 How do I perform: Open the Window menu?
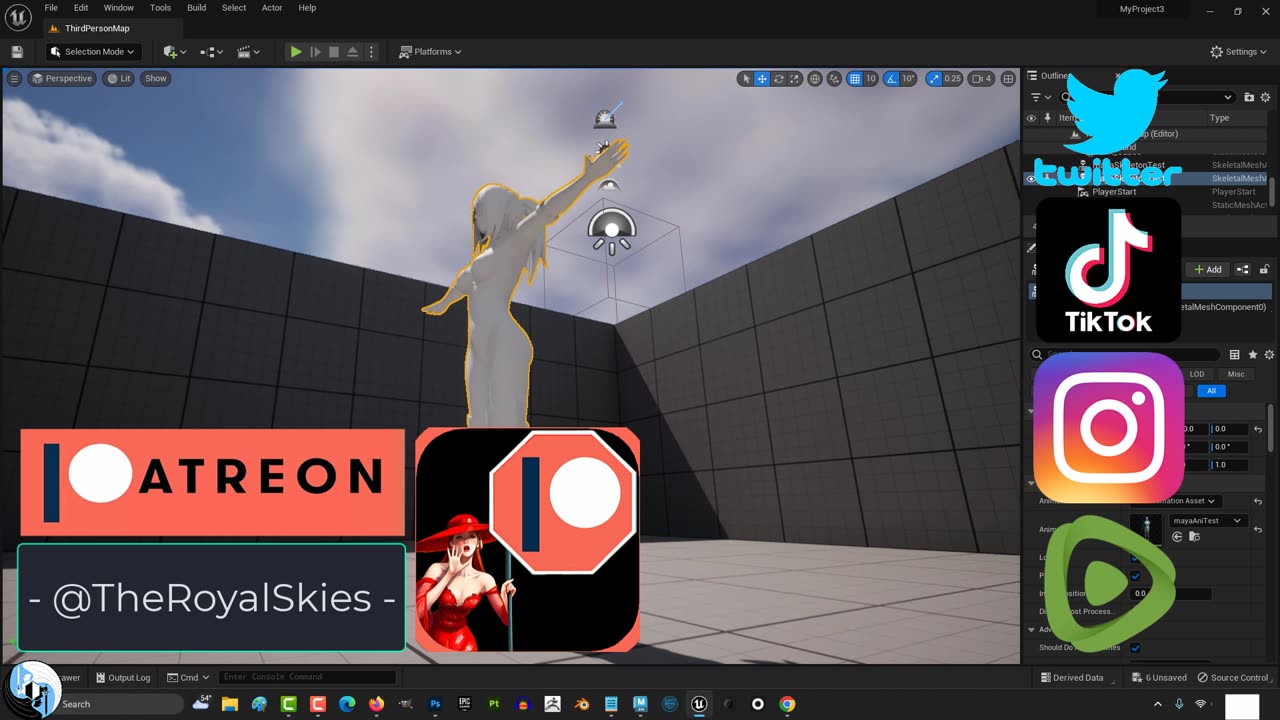[x=118, y=8]
